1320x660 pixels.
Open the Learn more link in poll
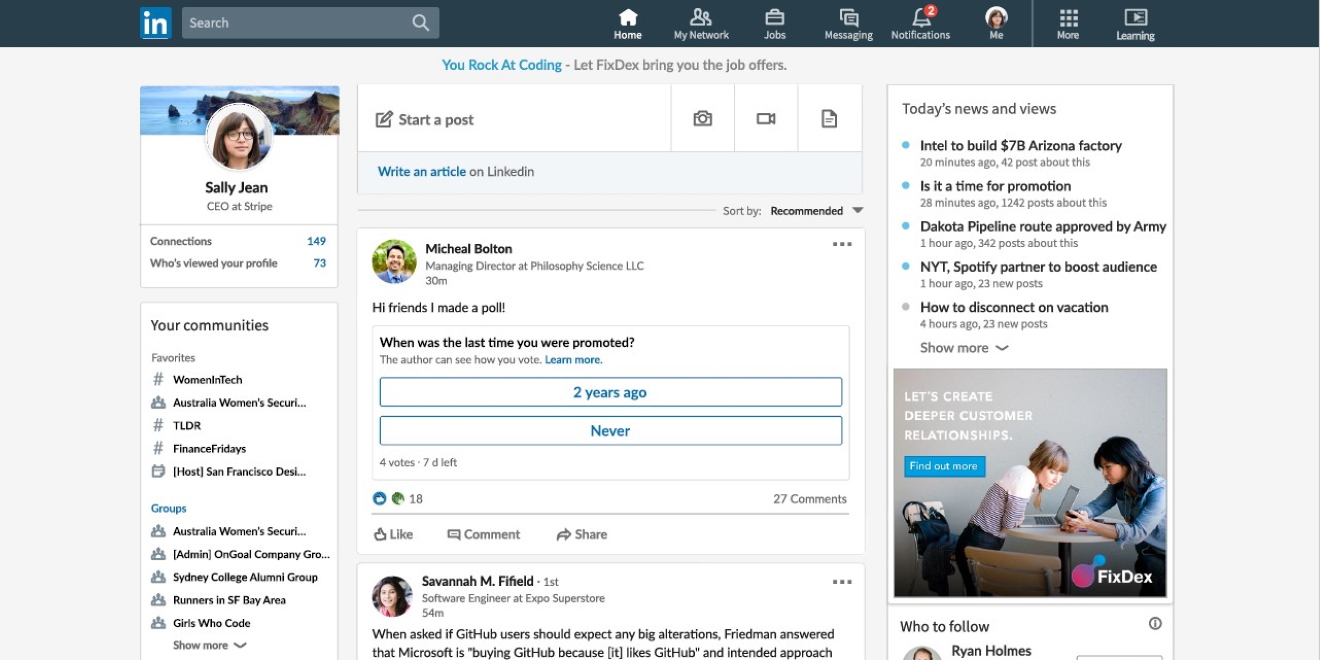coord(574,360)
